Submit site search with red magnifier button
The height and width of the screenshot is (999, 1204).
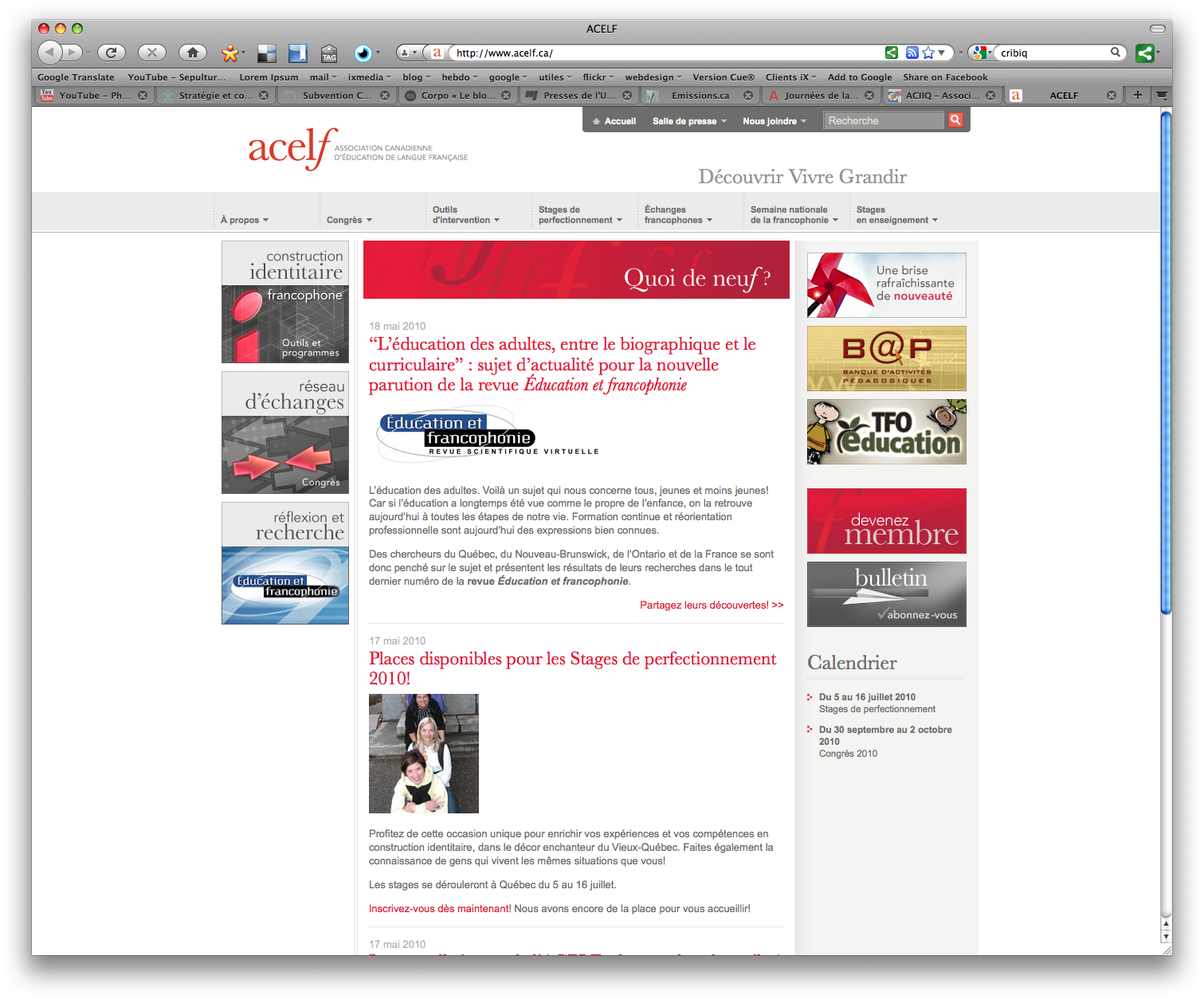[955, 120]
